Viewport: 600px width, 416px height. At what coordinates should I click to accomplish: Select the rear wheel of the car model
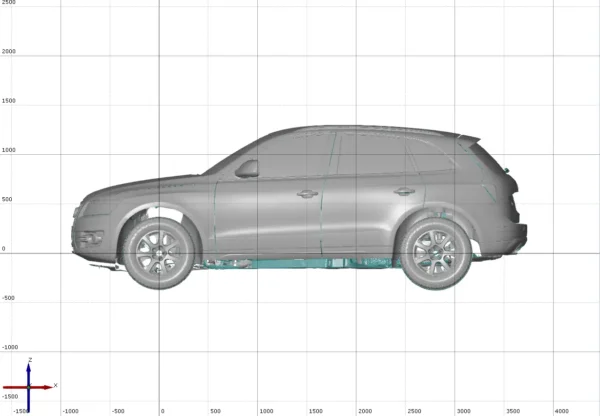pyautogui.click(x=436, y=253)
